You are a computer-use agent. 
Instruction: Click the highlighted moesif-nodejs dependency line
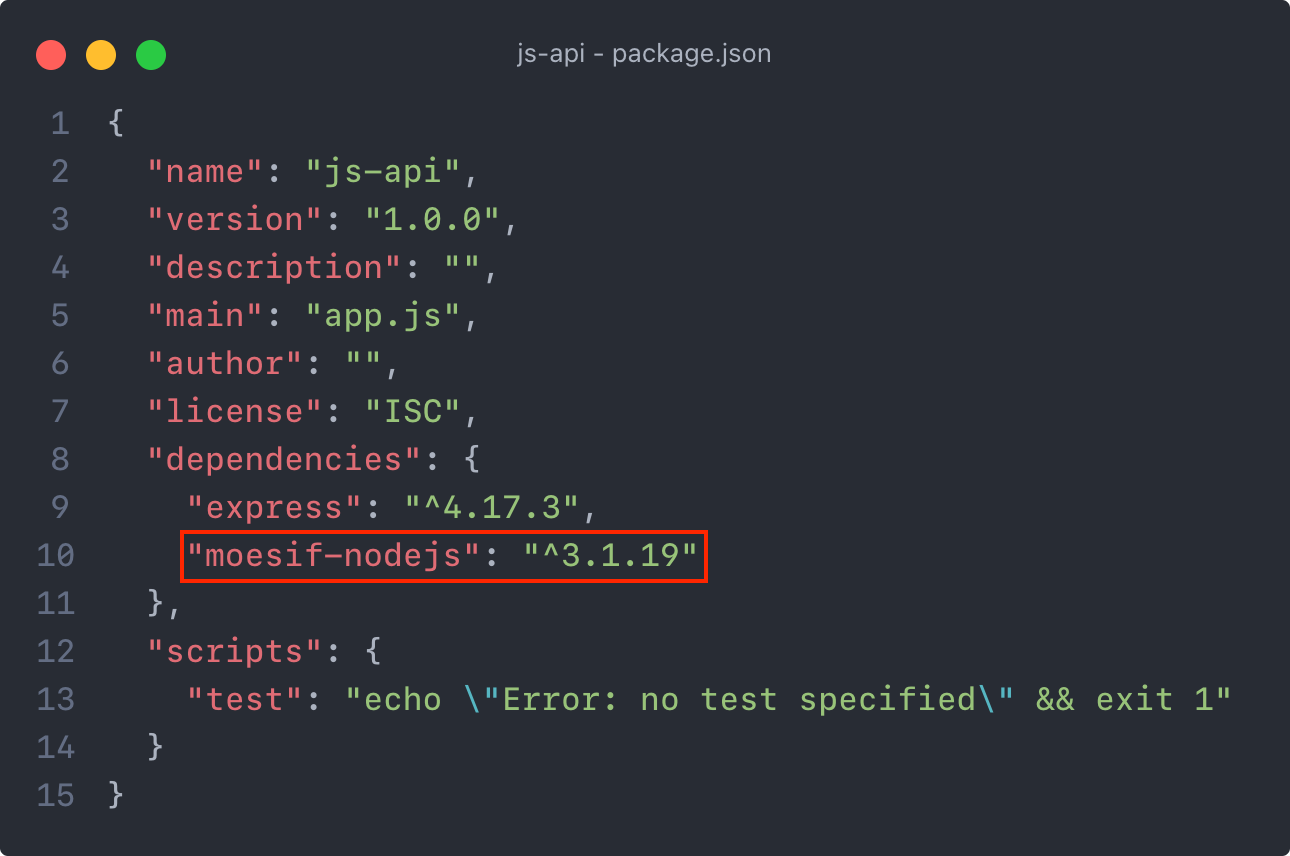point(443,556)
